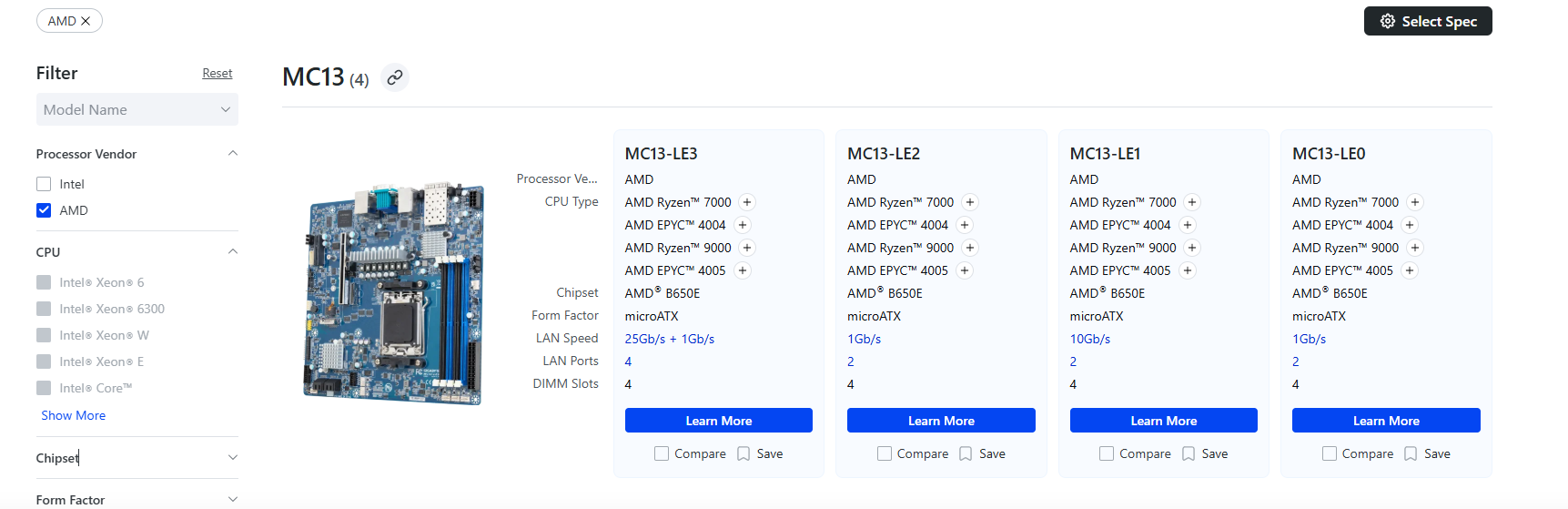The image size is (1568, 509).
Task: Expand the Form Factor filter section
Action: click(x=232, y=499)
